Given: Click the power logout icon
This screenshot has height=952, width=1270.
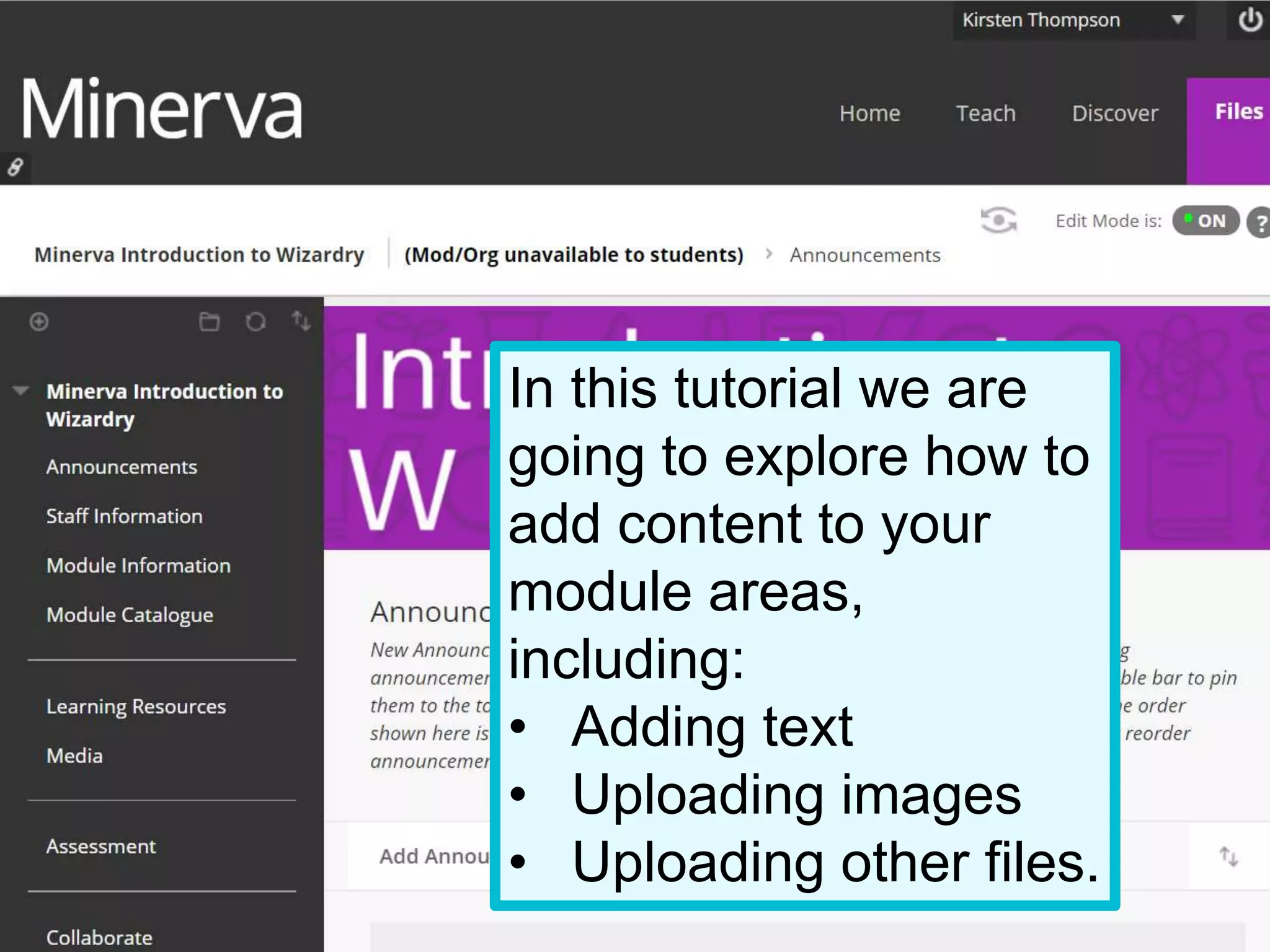Looking at the screenshot, I should click(1250, 20).
